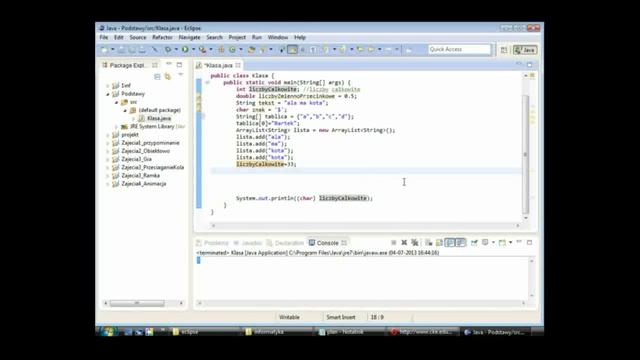Switch to the Problems tab

(x=212, y=243)
